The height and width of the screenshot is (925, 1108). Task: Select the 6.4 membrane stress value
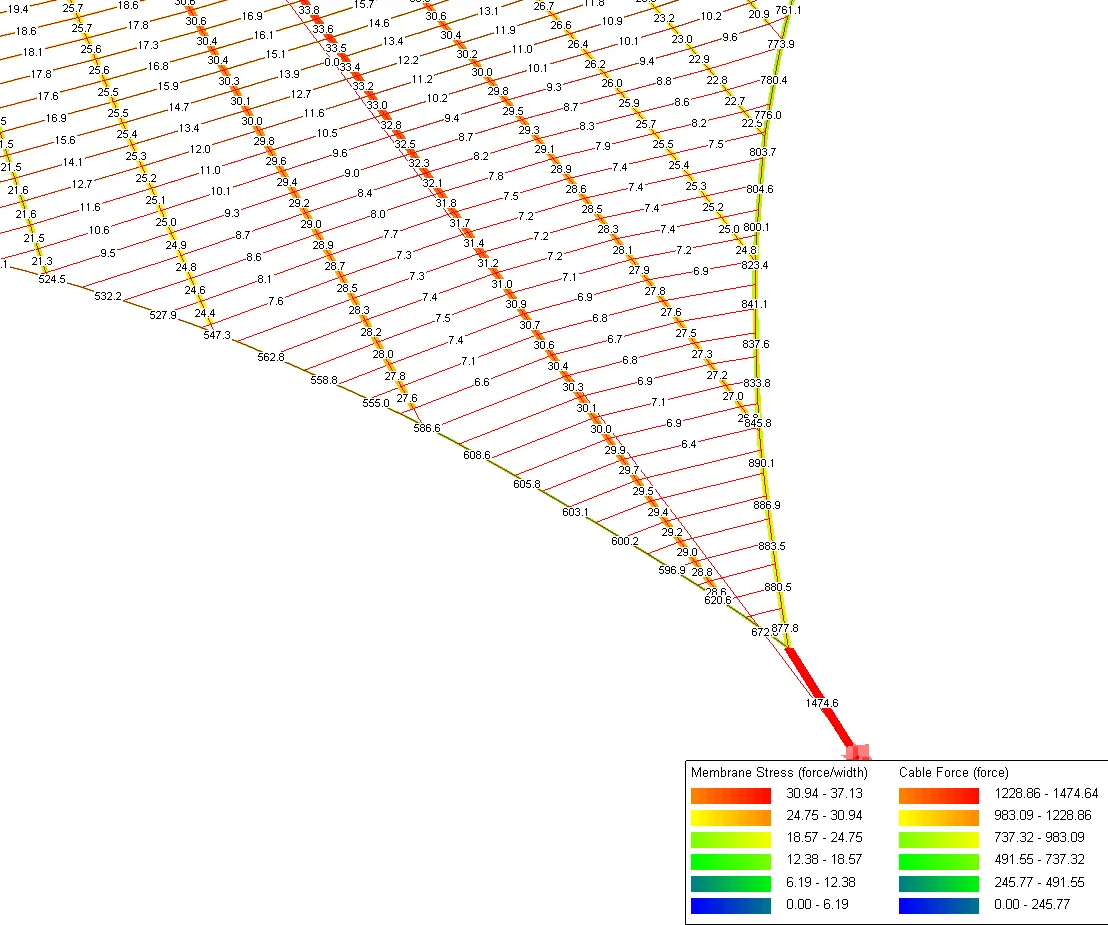pyautogui.click(x=688, y=444)
